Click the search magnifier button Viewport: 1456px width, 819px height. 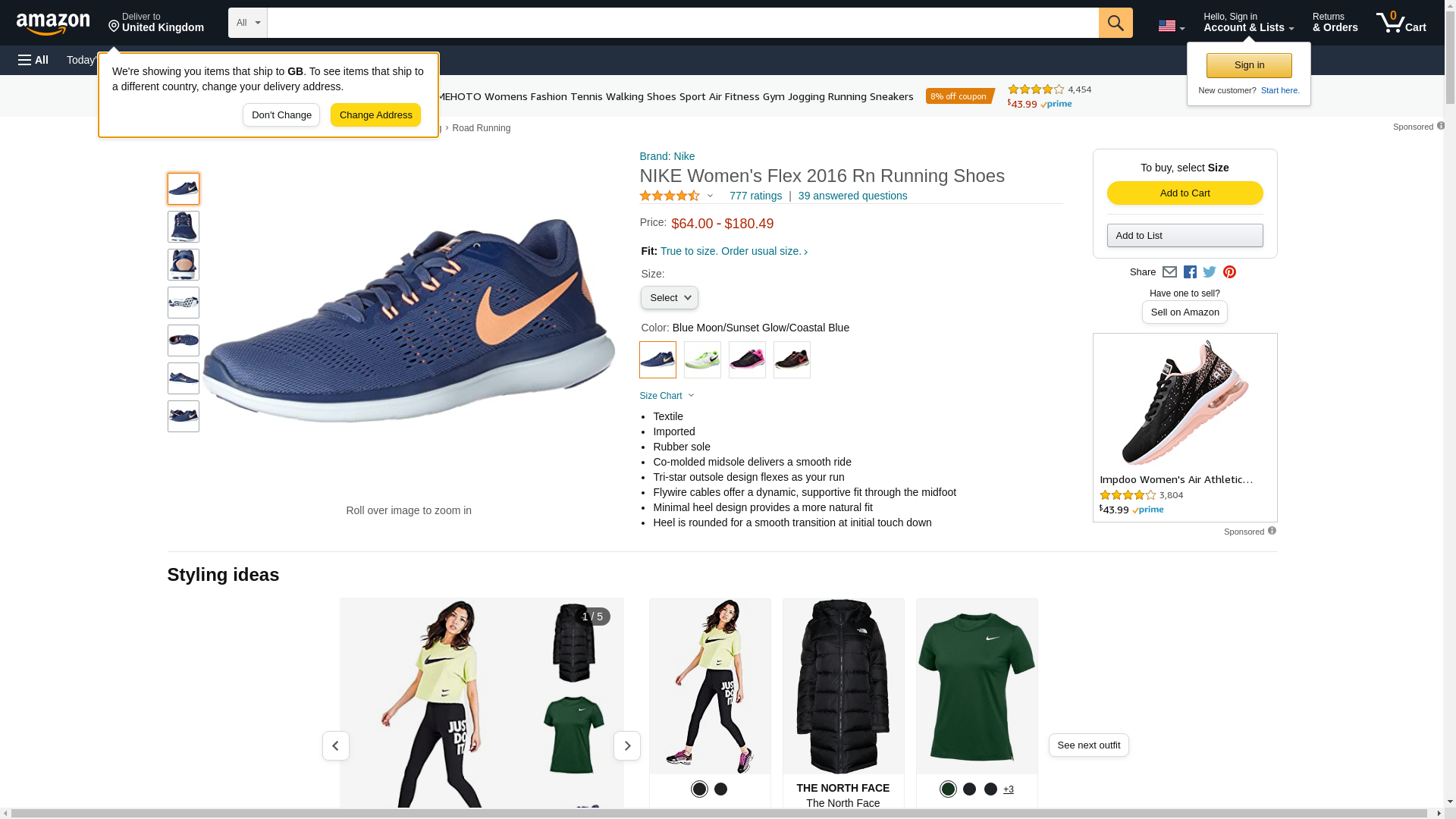click(1115, 23)
